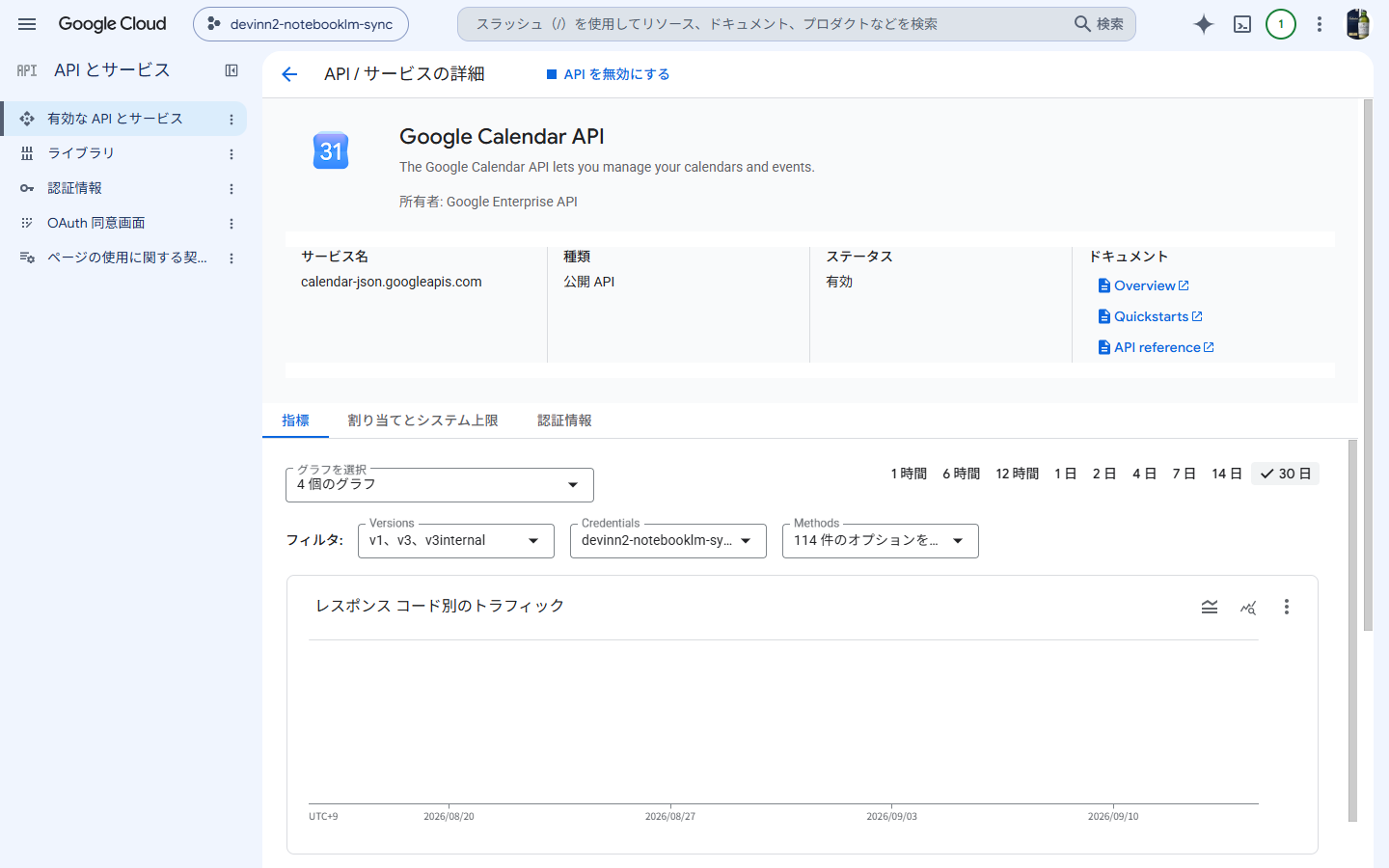Switch to the 割り当てとシステム上限 tab

pyautogui.click(x=422, y=420)
